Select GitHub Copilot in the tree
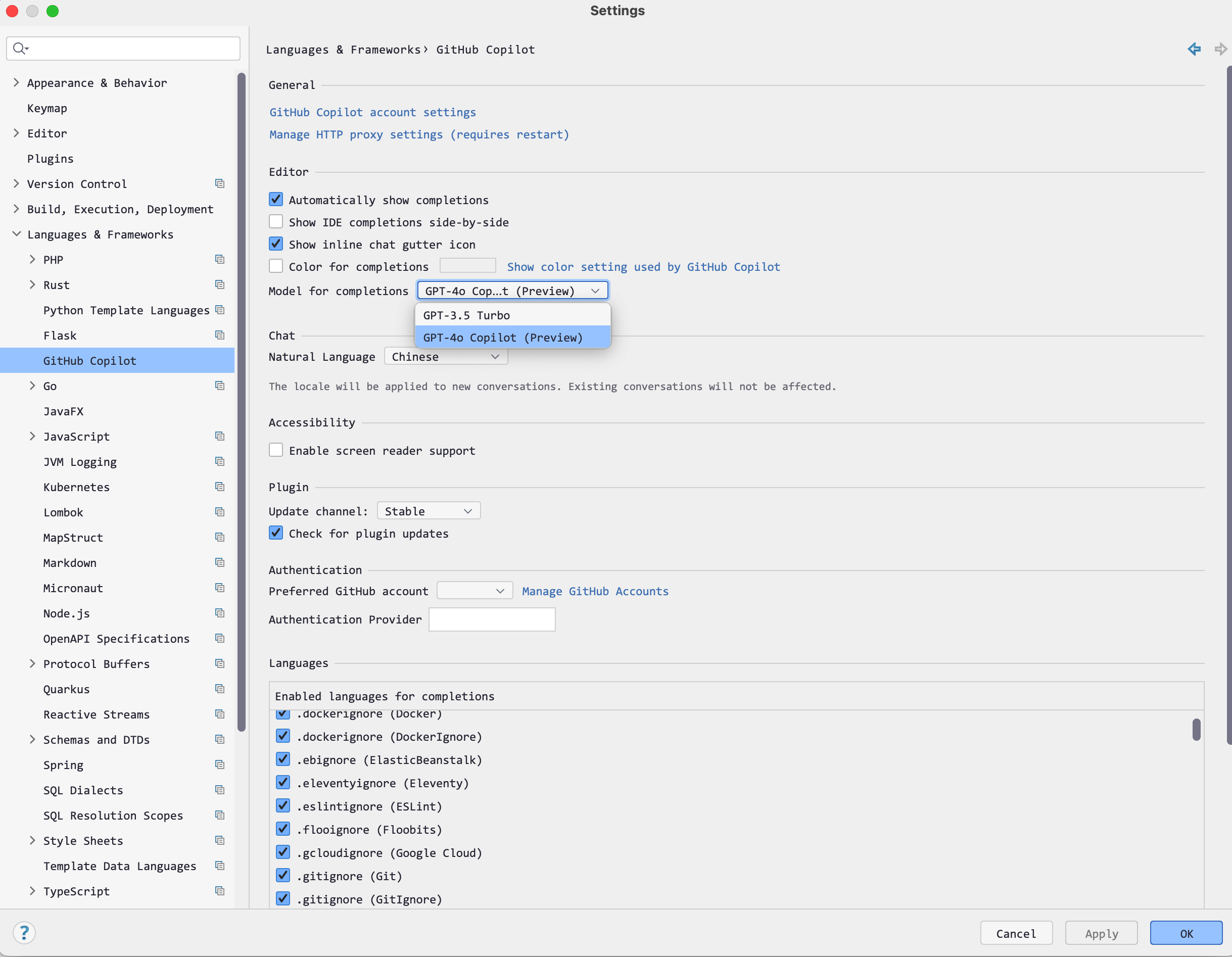This screenshot has height=957, width=1232. coord(117,360)
